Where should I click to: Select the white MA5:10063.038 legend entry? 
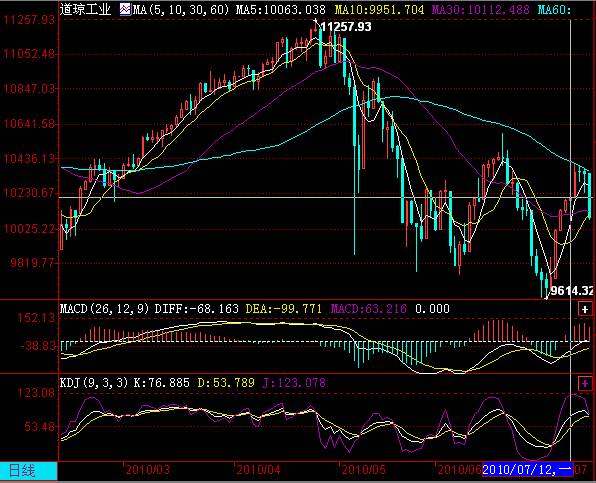(x=281, y=10)
